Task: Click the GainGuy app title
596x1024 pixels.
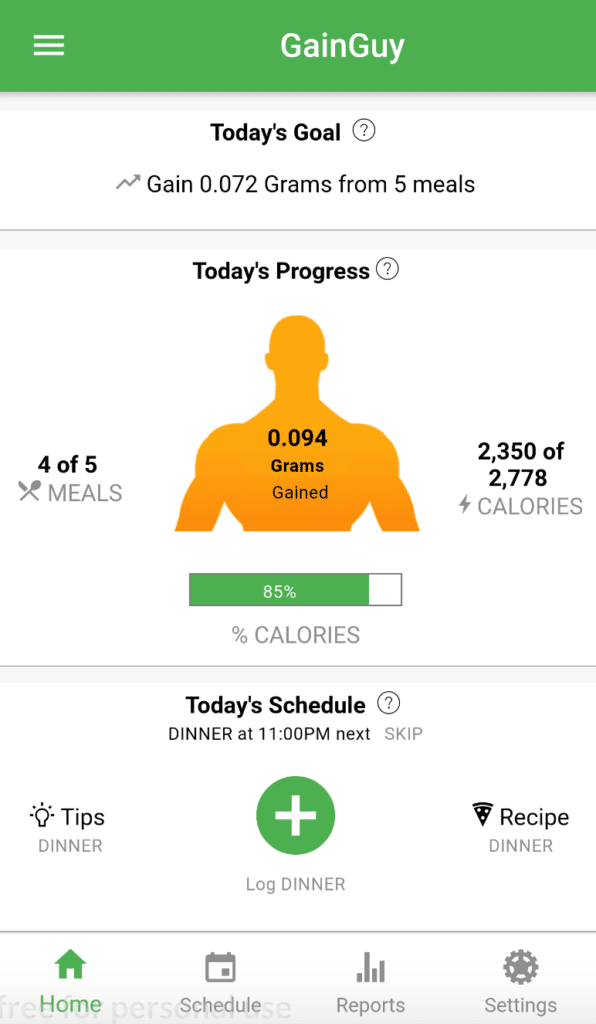Action: click(x=342, y=45)
